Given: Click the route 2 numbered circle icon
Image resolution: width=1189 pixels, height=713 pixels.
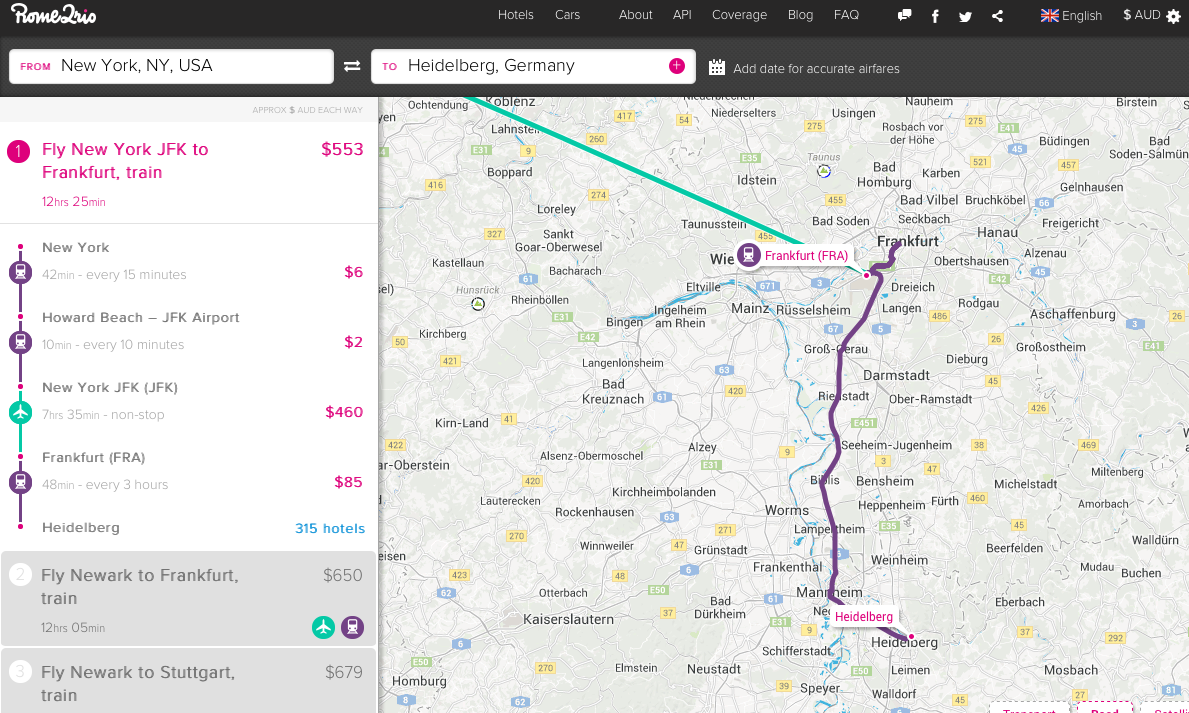Looking at the screenshot, I should tap(20, 575).
